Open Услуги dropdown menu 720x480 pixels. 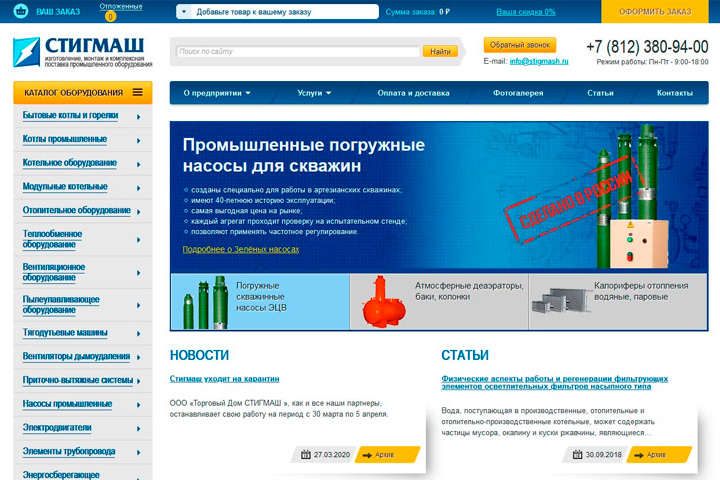[x=314, y=93]
